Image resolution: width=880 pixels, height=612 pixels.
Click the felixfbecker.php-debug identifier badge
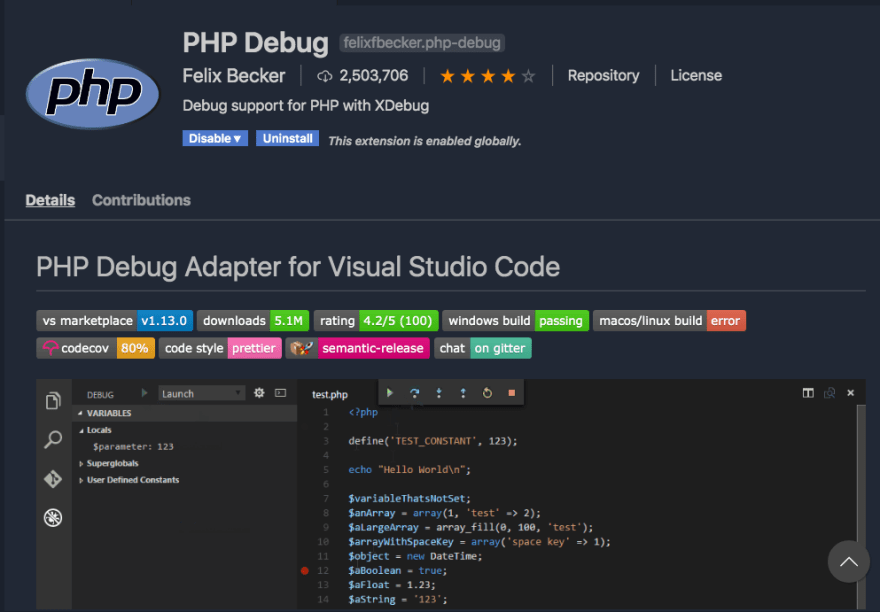click(422, 43)
